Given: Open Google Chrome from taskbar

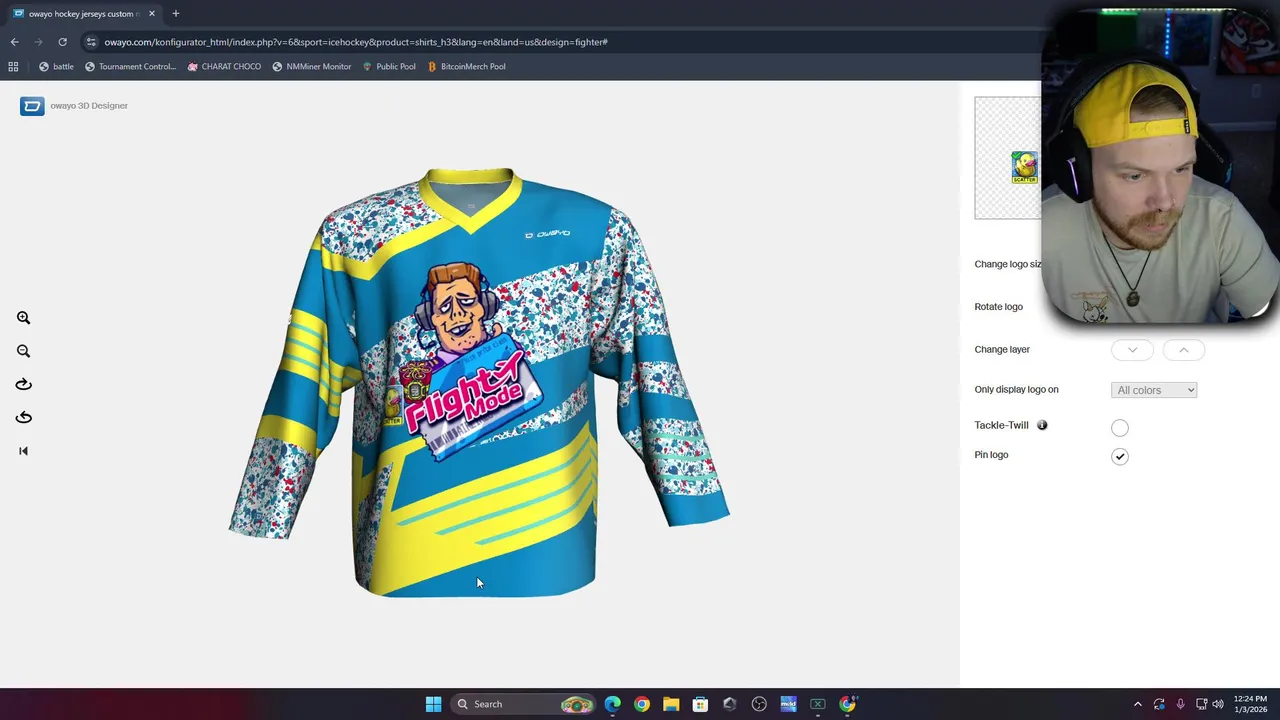Looking at the screenshot, I should coord(642,704).
